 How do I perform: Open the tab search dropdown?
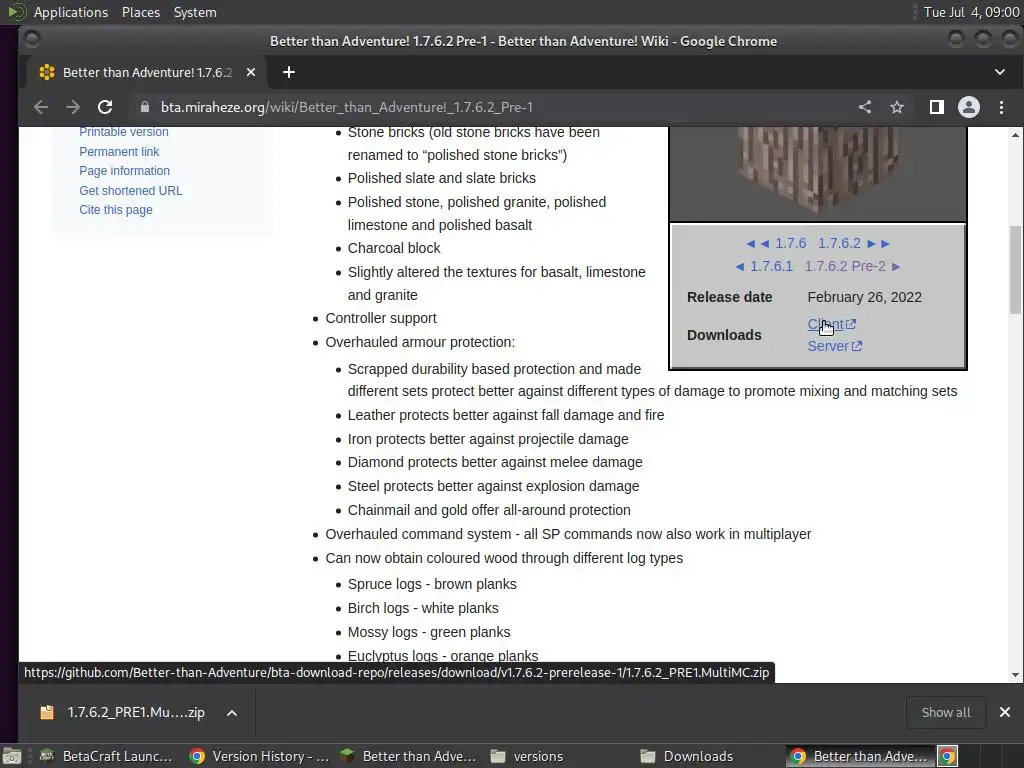click(x=1000, y=72)
